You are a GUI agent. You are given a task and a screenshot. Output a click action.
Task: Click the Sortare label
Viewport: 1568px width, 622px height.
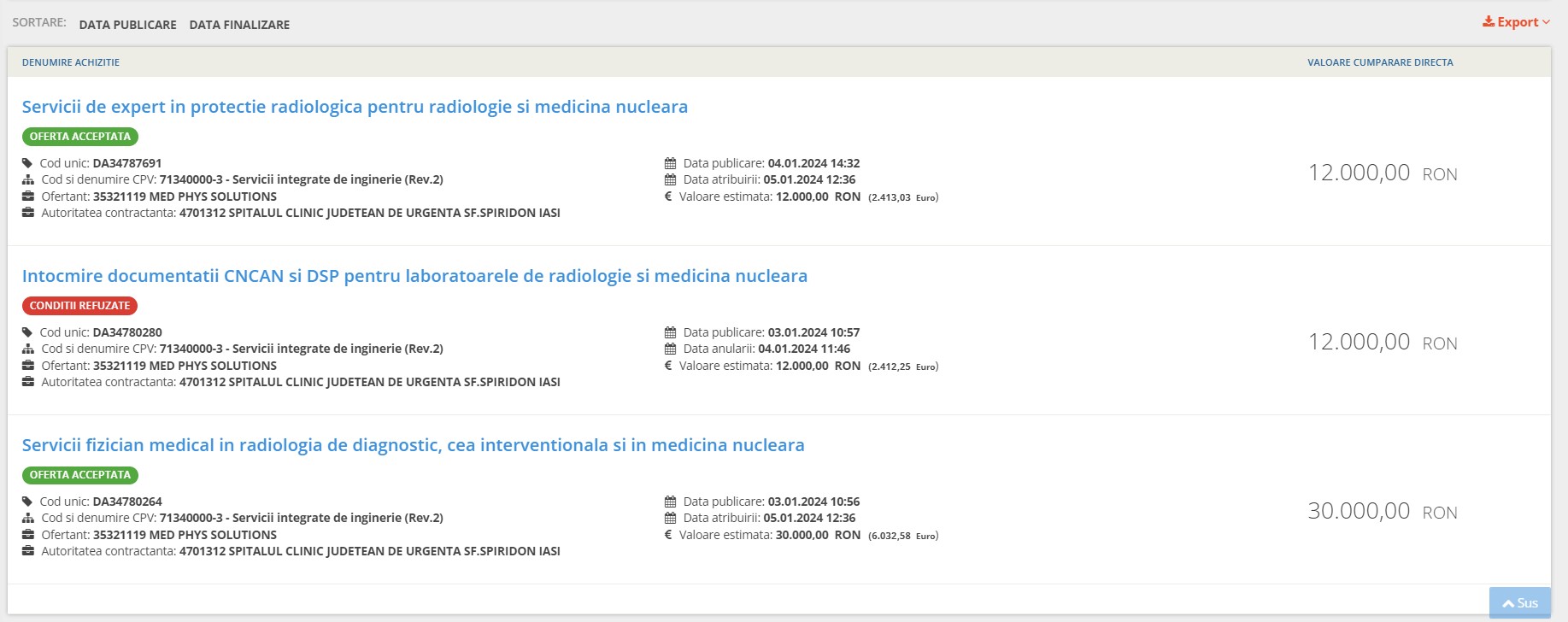pos(39,22)
